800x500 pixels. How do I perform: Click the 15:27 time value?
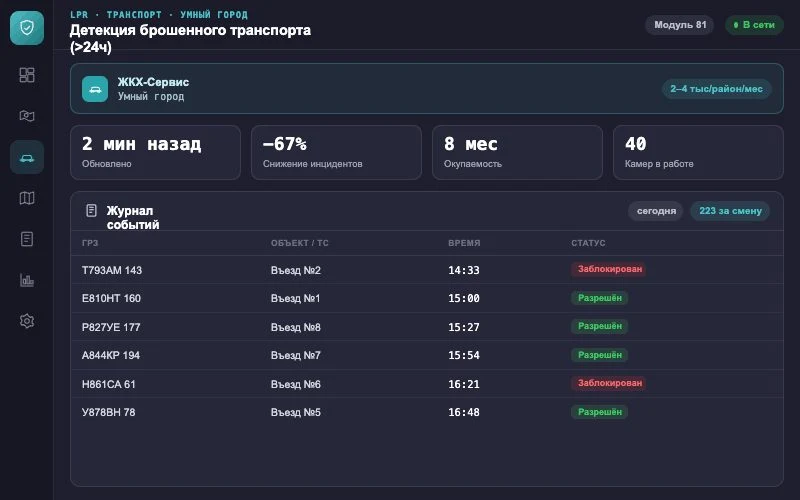[464, 327]
